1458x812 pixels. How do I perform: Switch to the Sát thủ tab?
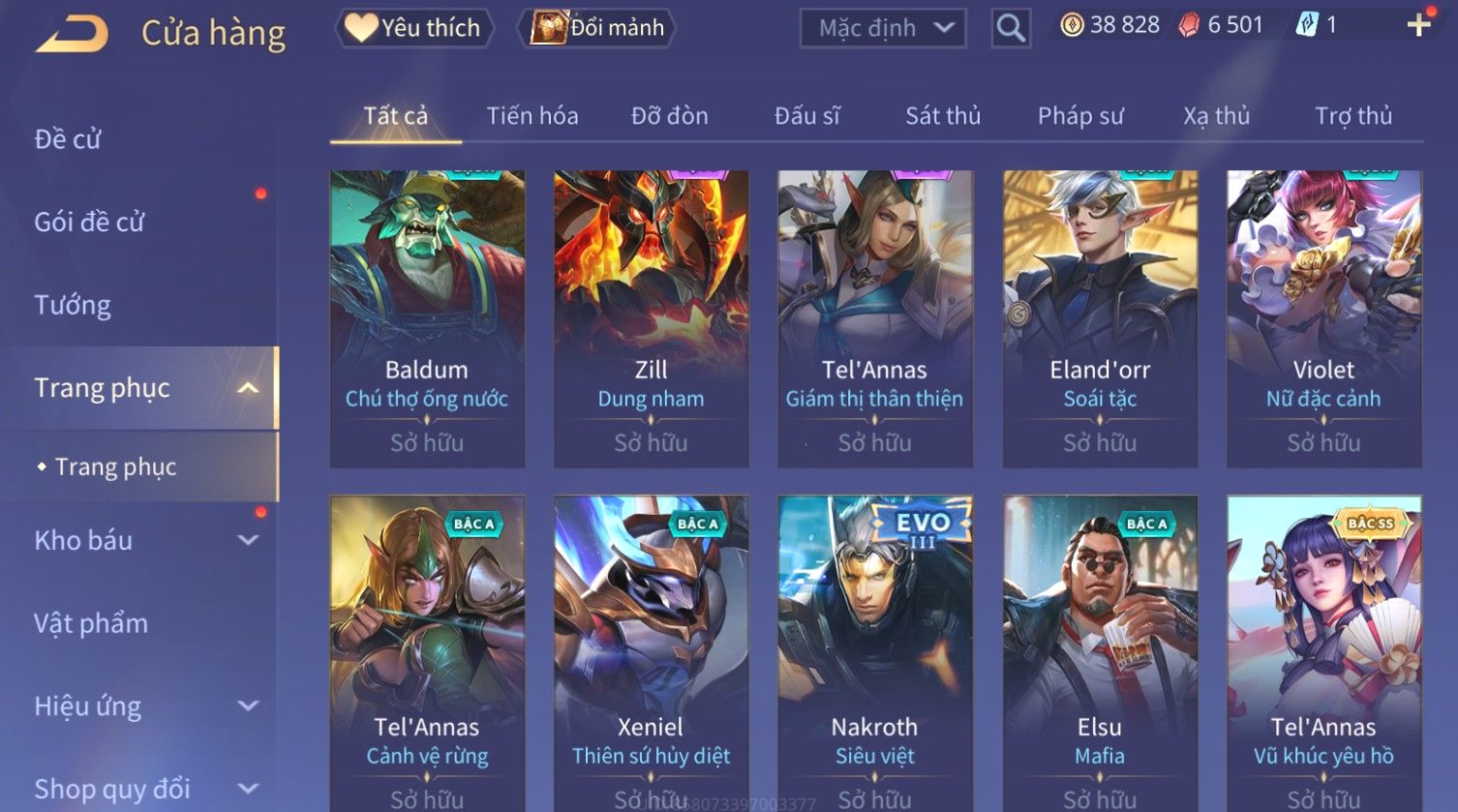click(943, 116)
